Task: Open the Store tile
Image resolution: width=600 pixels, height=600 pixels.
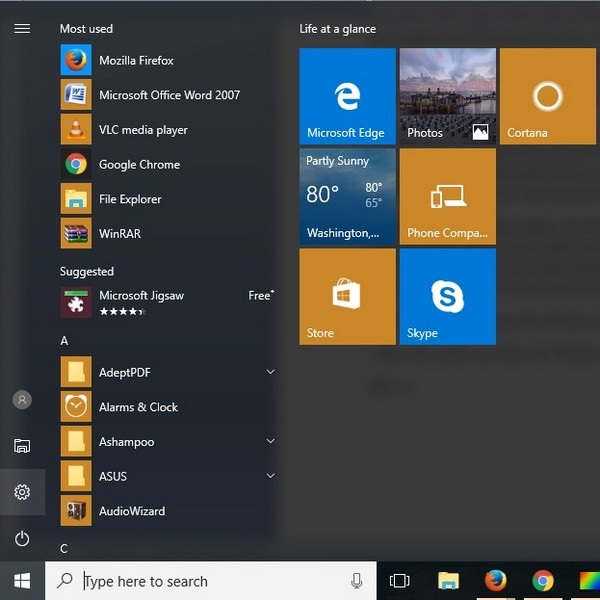Action: (347, 297)
